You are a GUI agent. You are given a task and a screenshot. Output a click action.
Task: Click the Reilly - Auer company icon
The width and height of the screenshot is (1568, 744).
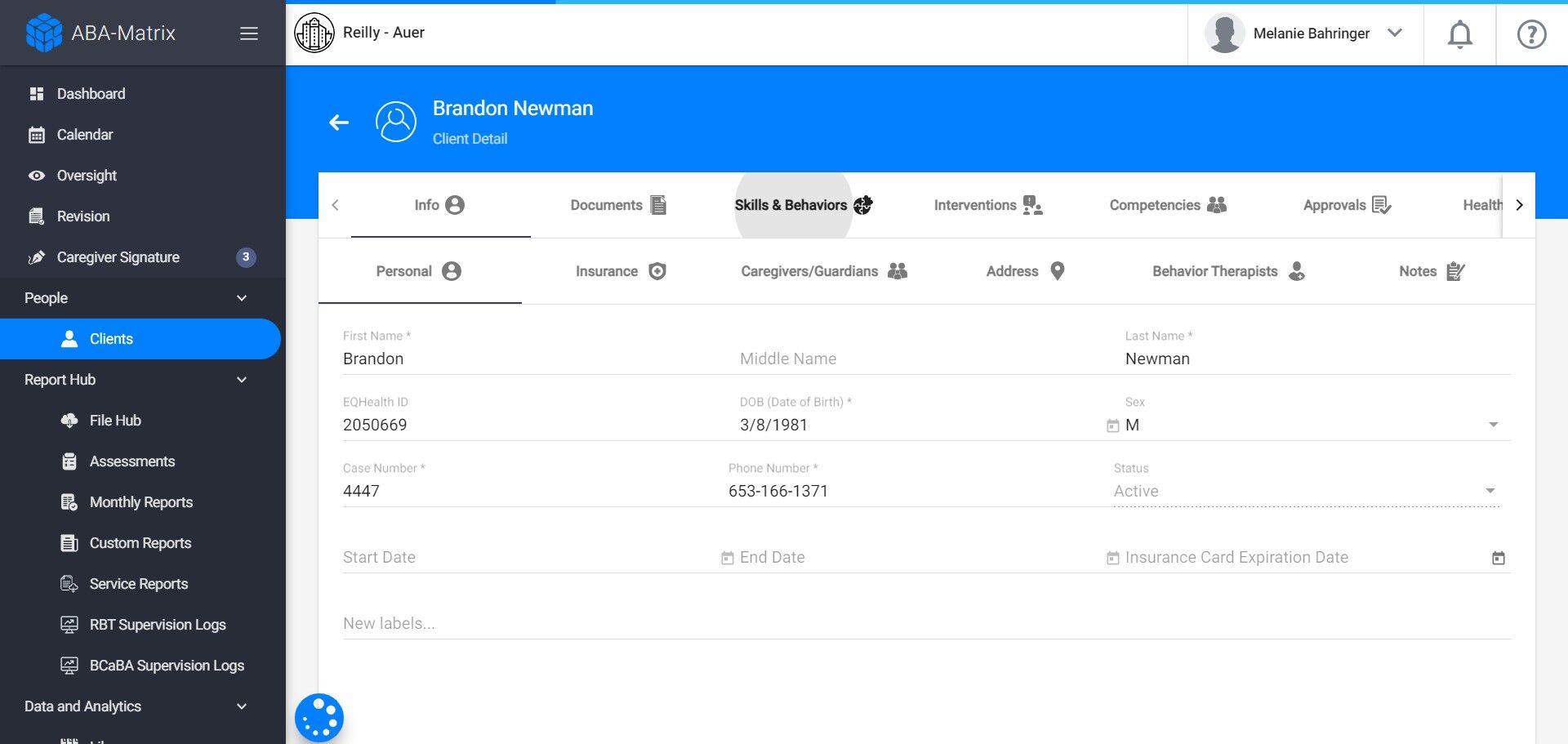coord(314,33)
